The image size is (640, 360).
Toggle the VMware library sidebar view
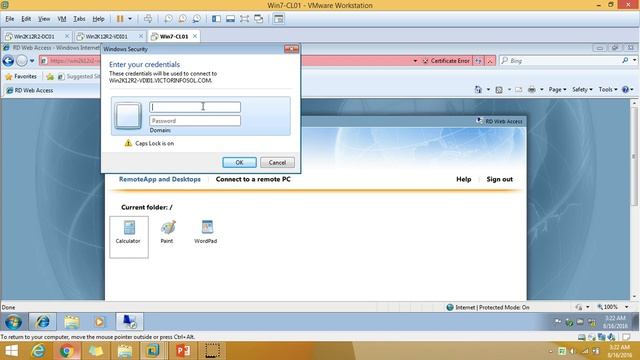click(x=216, y=19)
